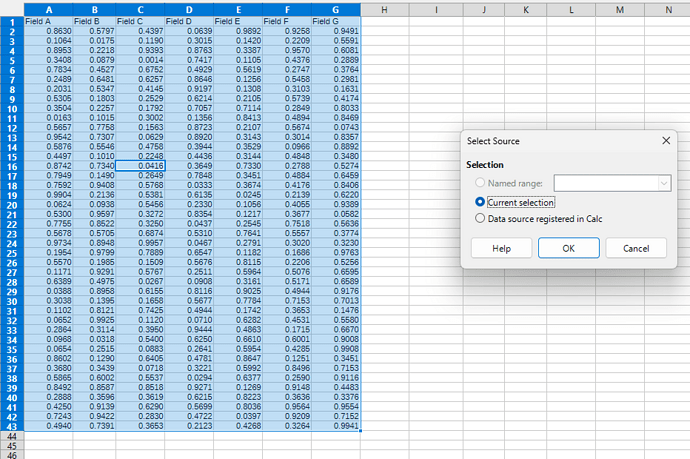690x459 pixels.
Task: Click cell containing 0.9908
Action: pyautogui.click(x=336, y=349)
